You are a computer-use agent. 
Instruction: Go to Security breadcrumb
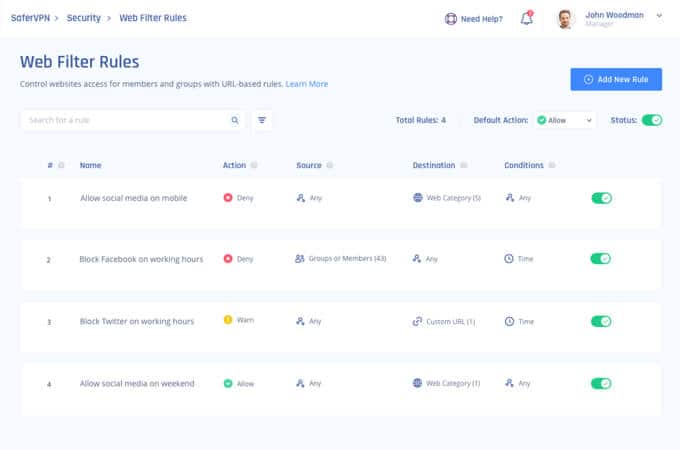(84, 18)
